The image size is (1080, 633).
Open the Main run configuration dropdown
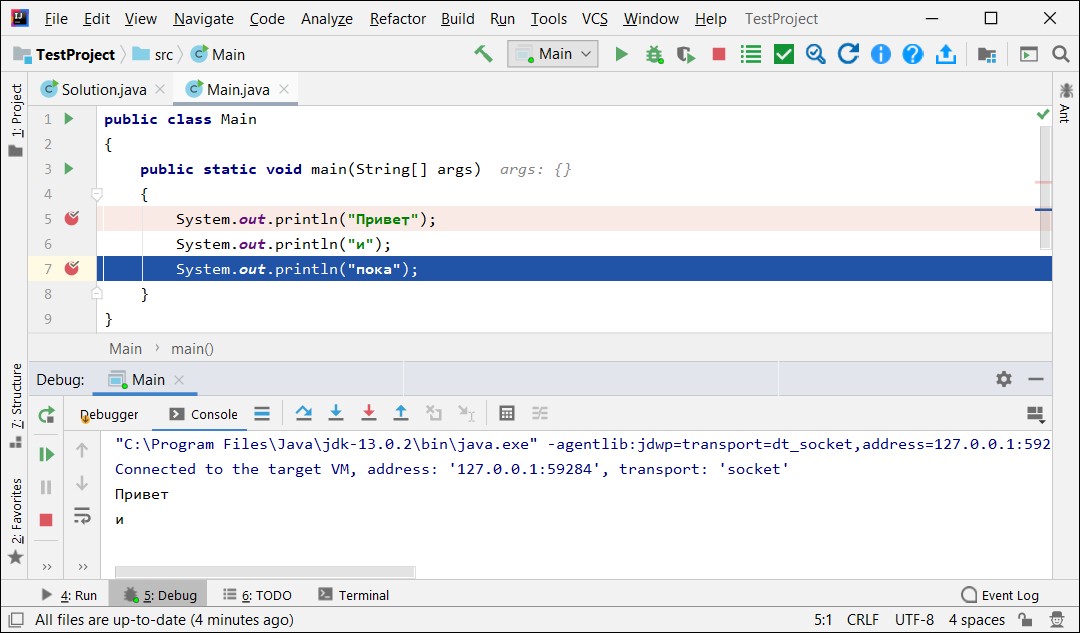coord(552,54)
